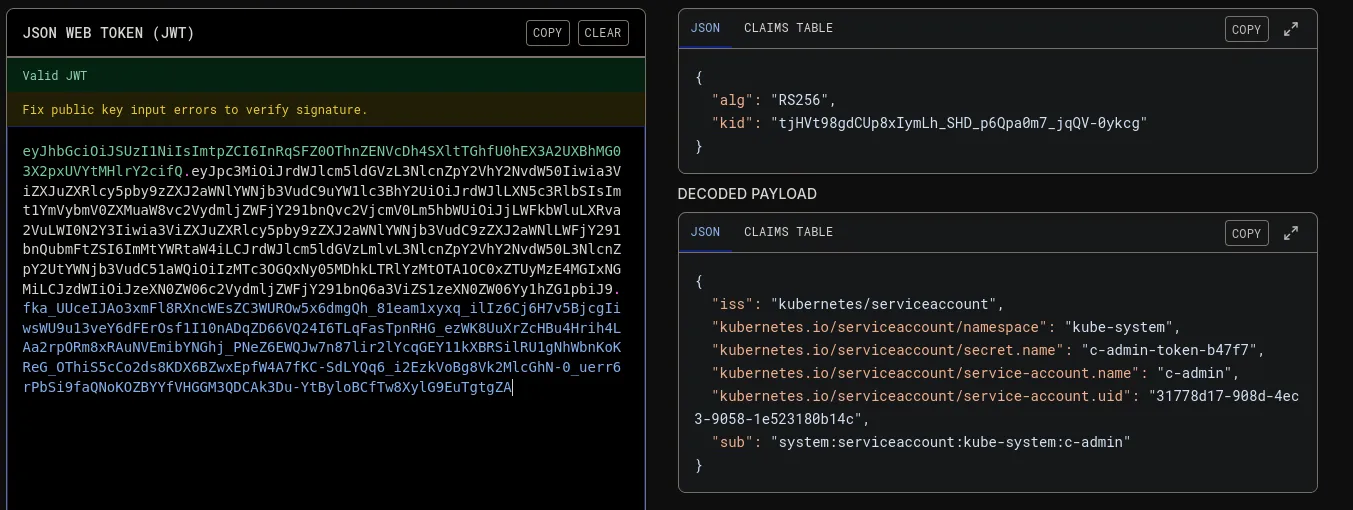Click the "kubernetes/serviceaccount" iss value

tap(886, 304)
